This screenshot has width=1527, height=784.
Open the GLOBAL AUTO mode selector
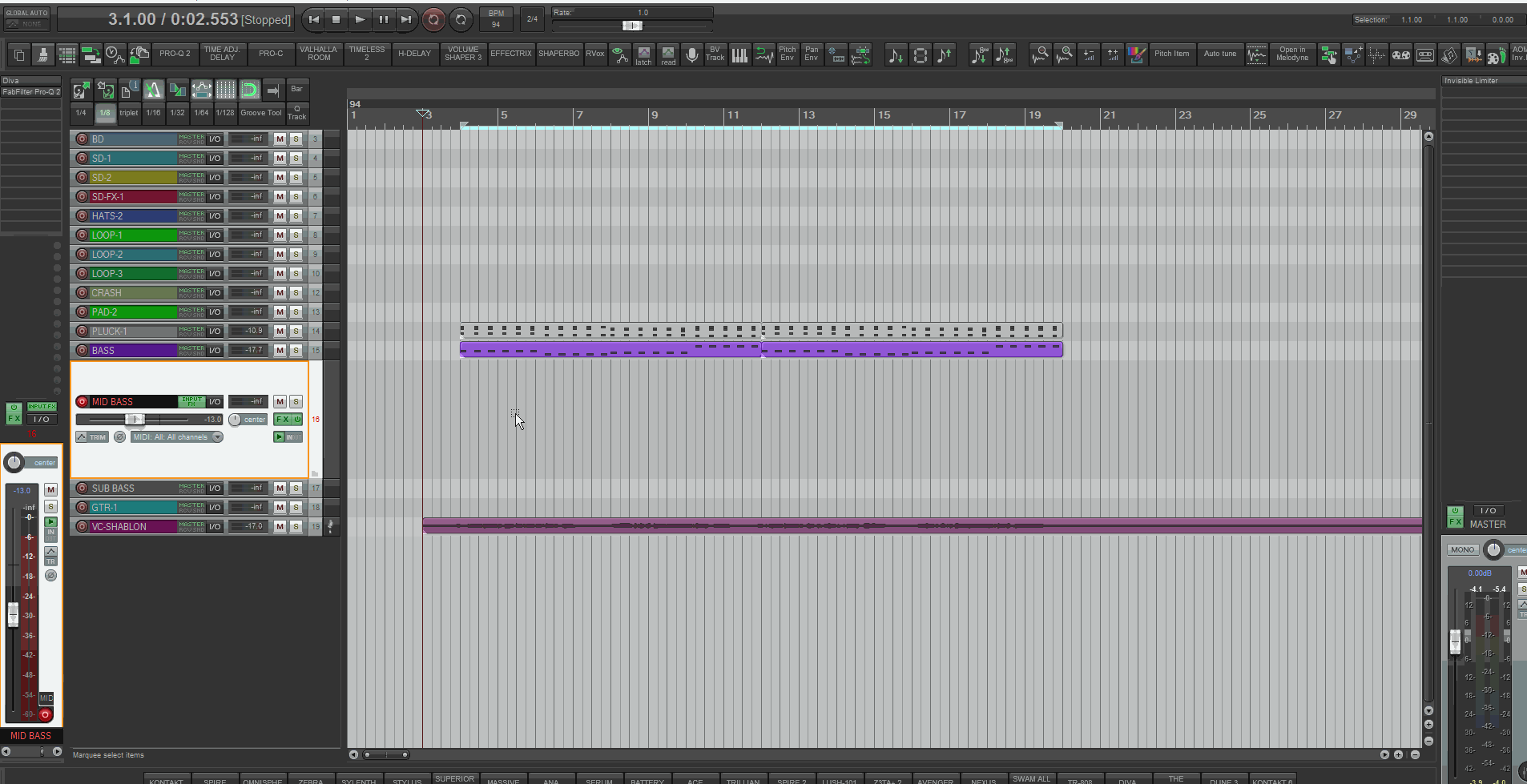coord(27,18)
